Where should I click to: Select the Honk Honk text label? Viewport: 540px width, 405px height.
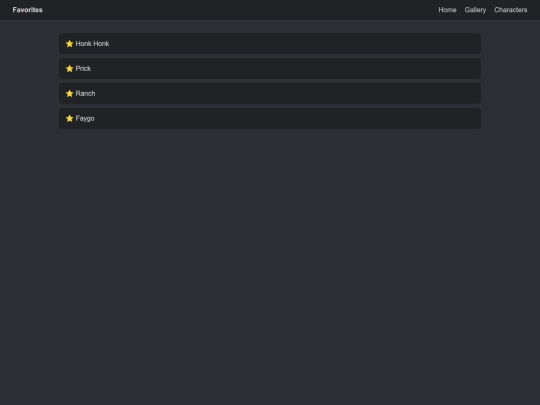click(92, 44)
